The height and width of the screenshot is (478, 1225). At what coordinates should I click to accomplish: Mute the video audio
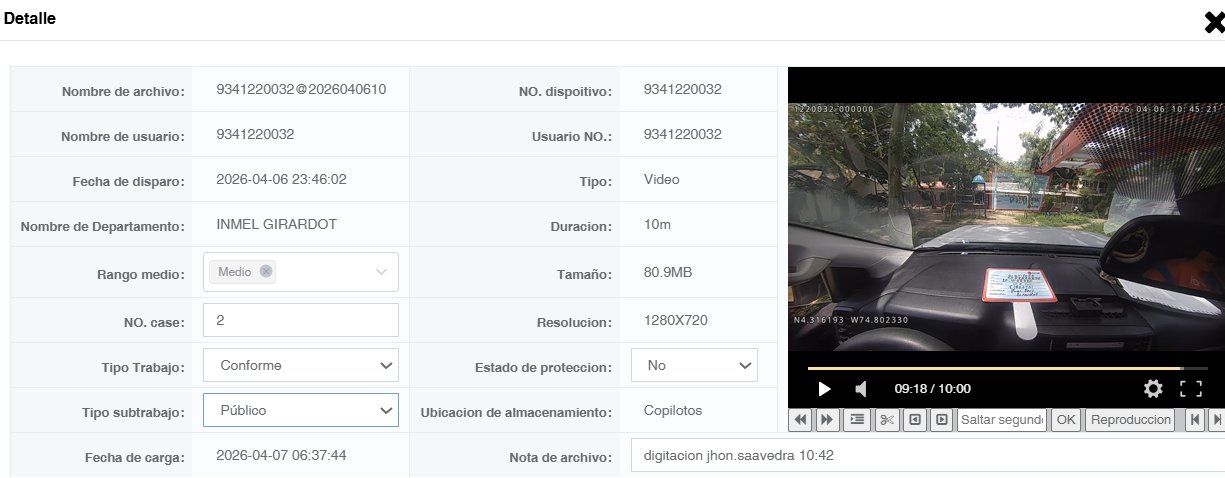(x=861, y=389)
